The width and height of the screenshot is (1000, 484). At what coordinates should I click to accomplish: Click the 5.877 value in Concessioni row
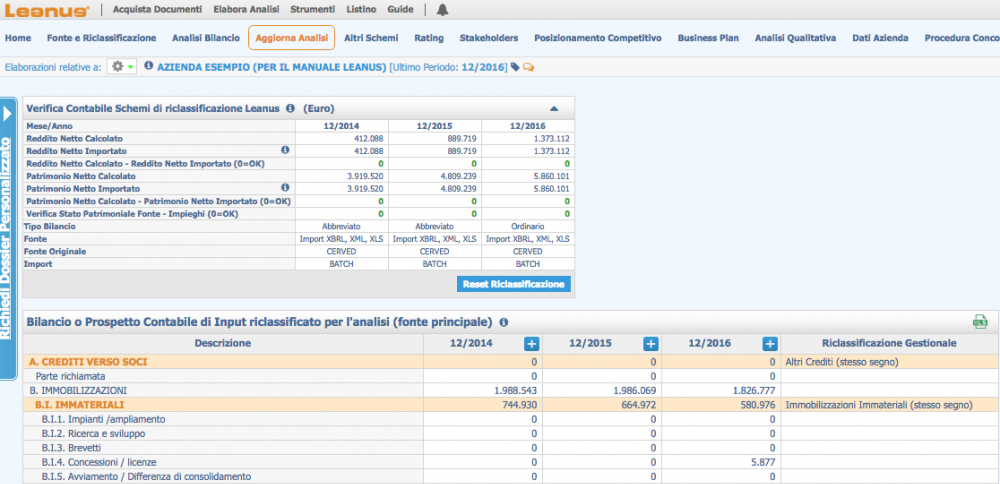point(763,462)
